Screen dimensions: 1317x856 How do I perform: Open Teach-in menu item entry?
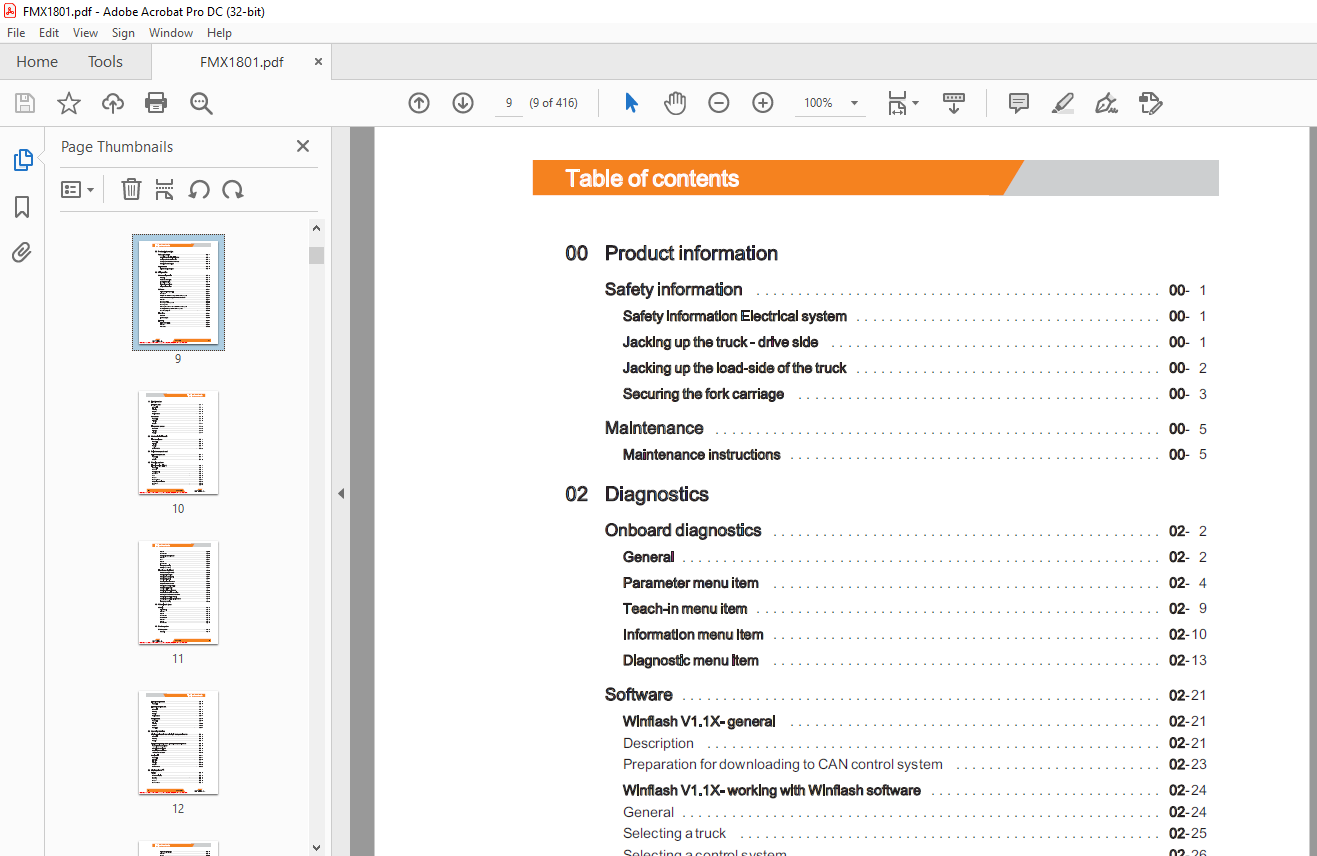685,608
